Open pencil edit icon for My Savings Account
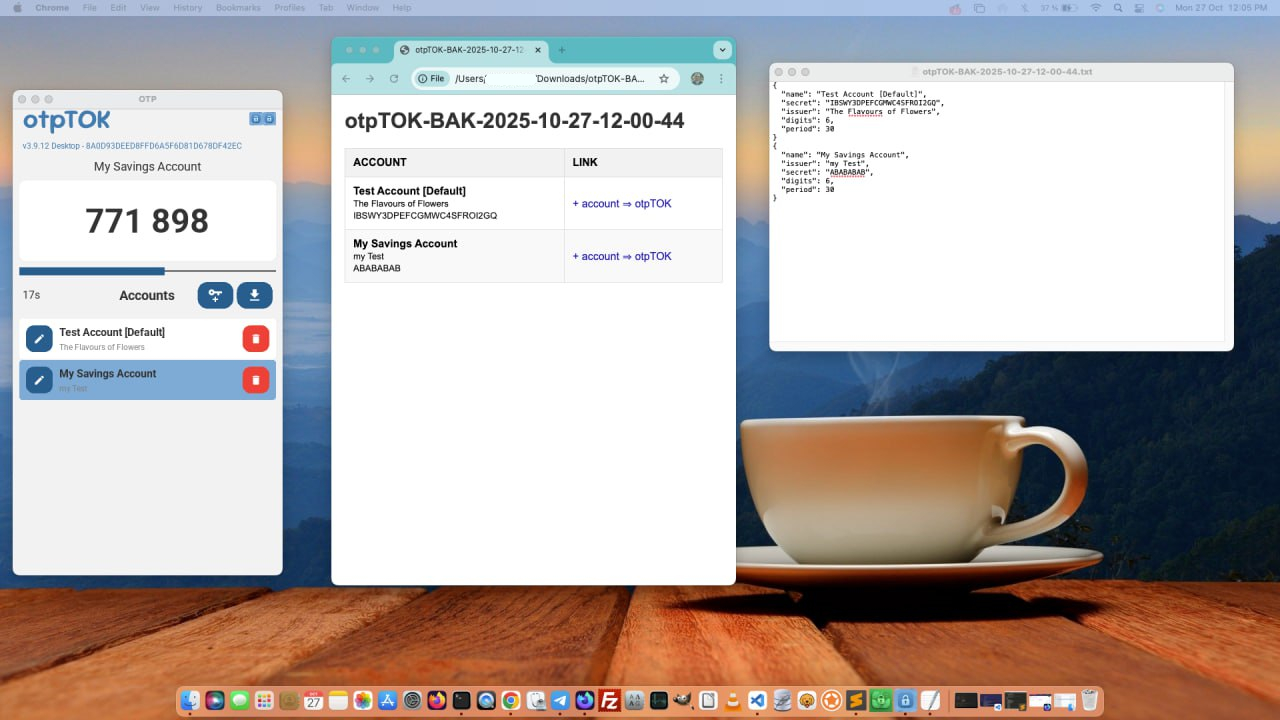 tap(38, 380)
